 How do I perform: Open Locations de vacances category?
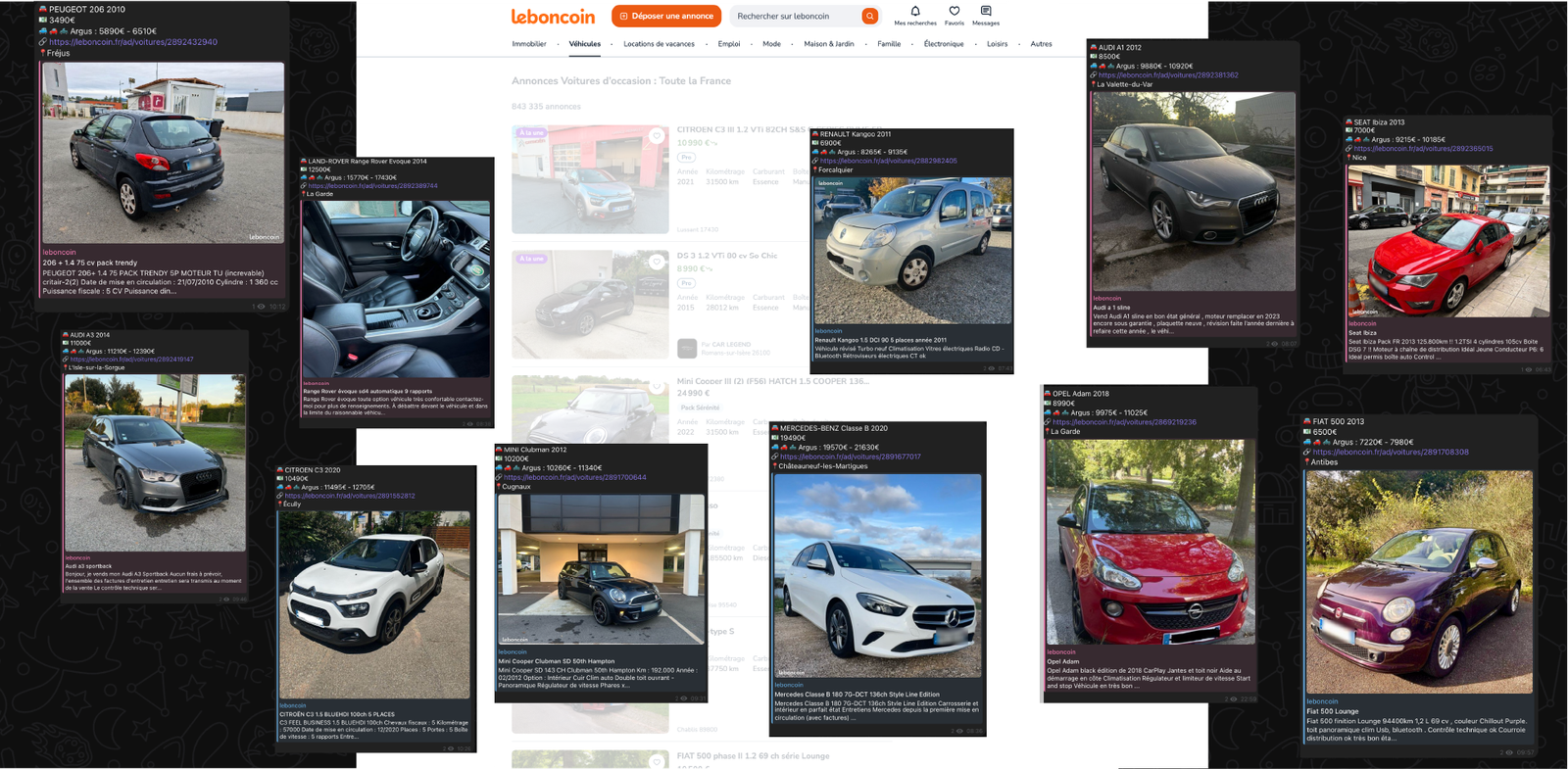tap(659, 44)
